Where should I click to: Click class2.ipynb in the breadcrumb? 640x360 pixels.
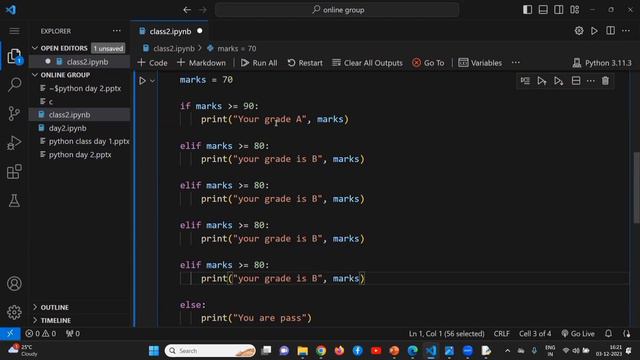click(x=173, y=49)
